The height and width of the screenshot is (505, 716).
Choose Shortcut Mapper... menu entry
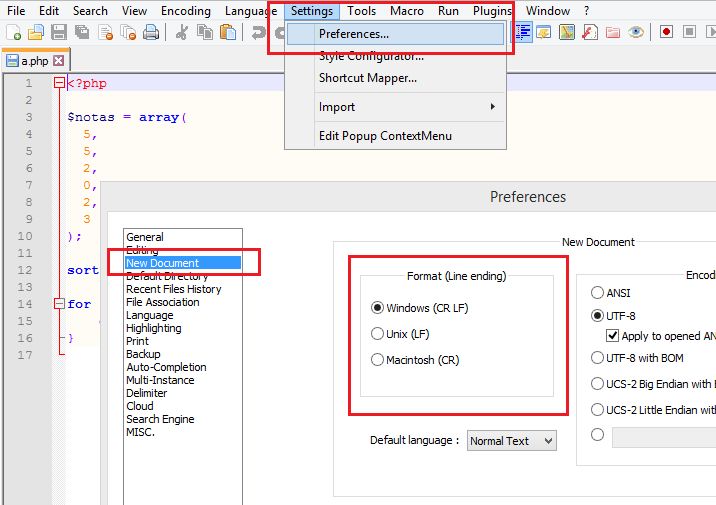pos(368,78)
